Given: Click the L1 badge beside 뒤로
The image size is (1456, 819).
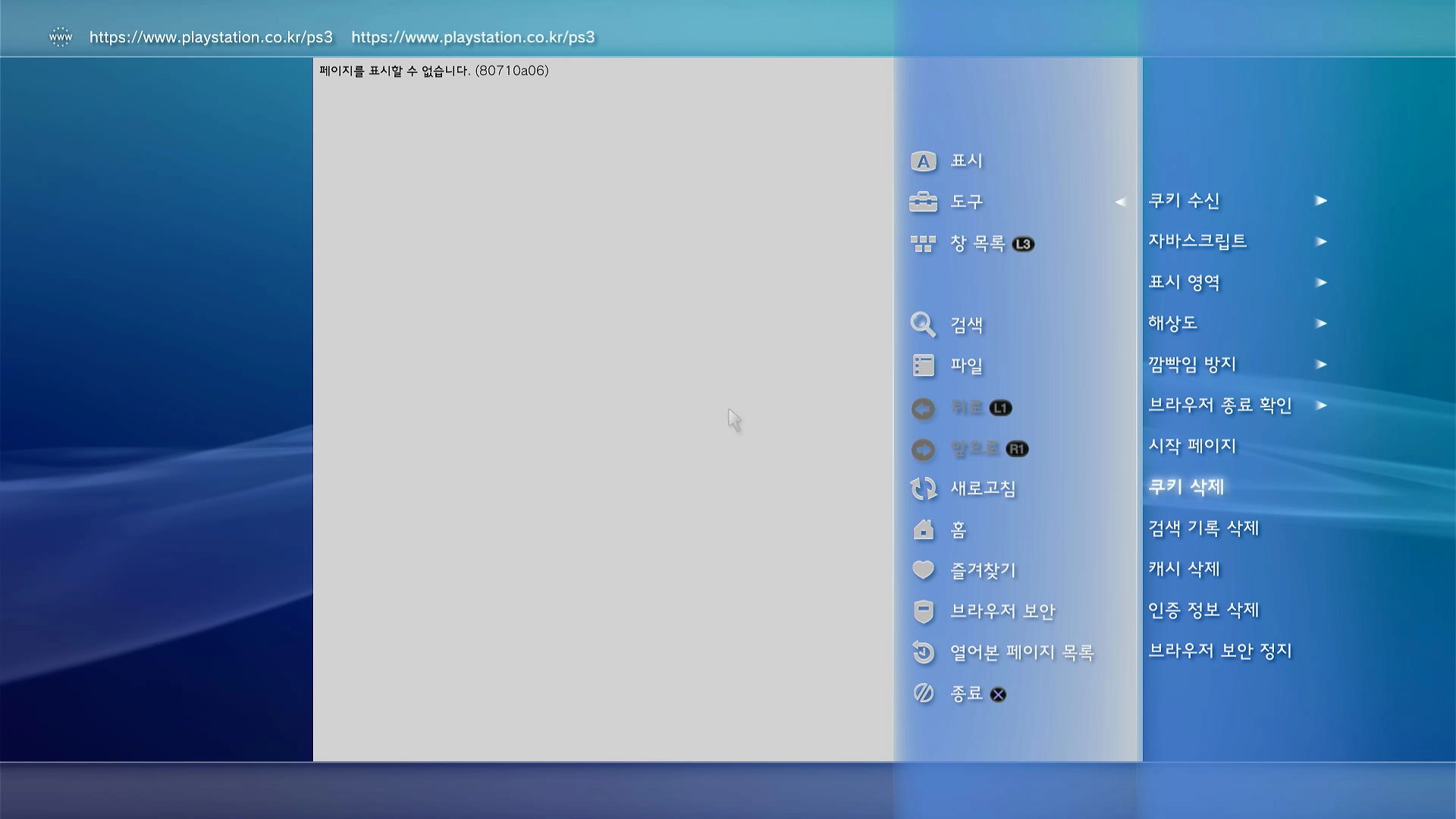Looking at the screenshot, I should click(1000, 408).
